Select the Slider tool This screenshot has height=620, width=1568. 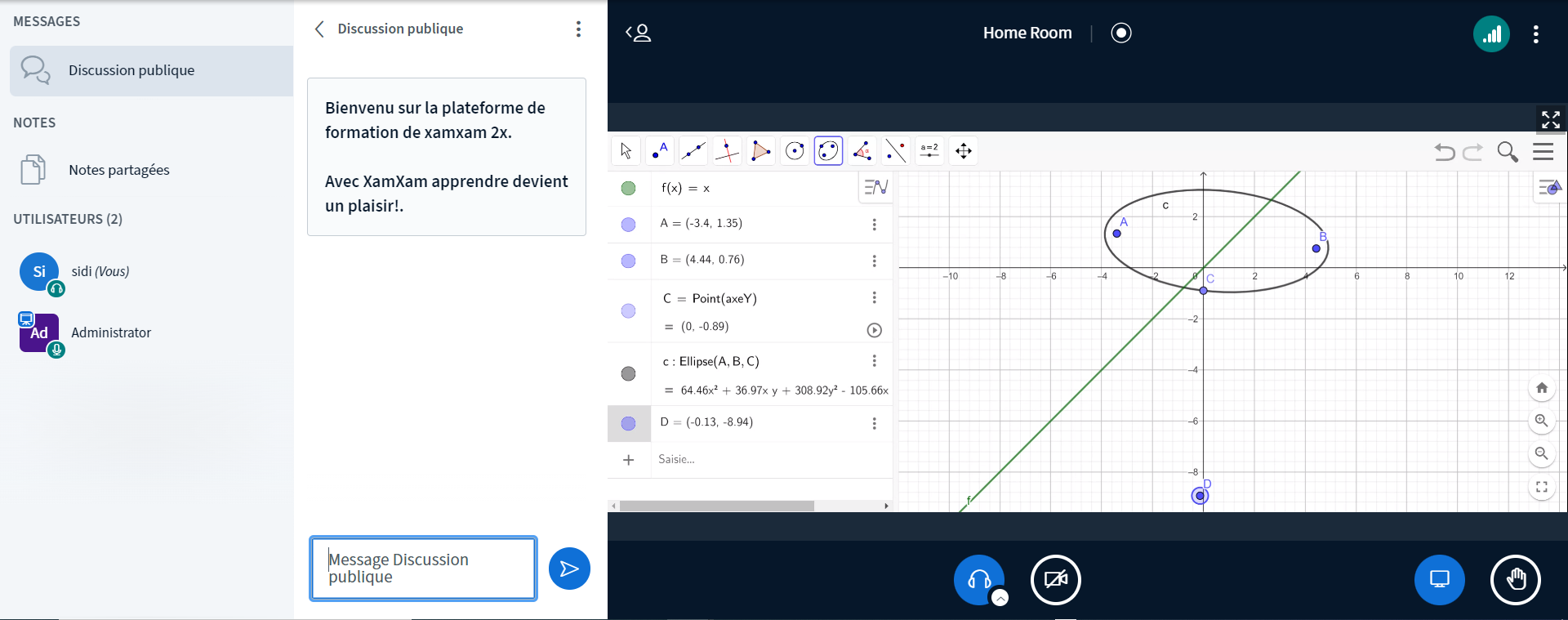click(929, 151)
